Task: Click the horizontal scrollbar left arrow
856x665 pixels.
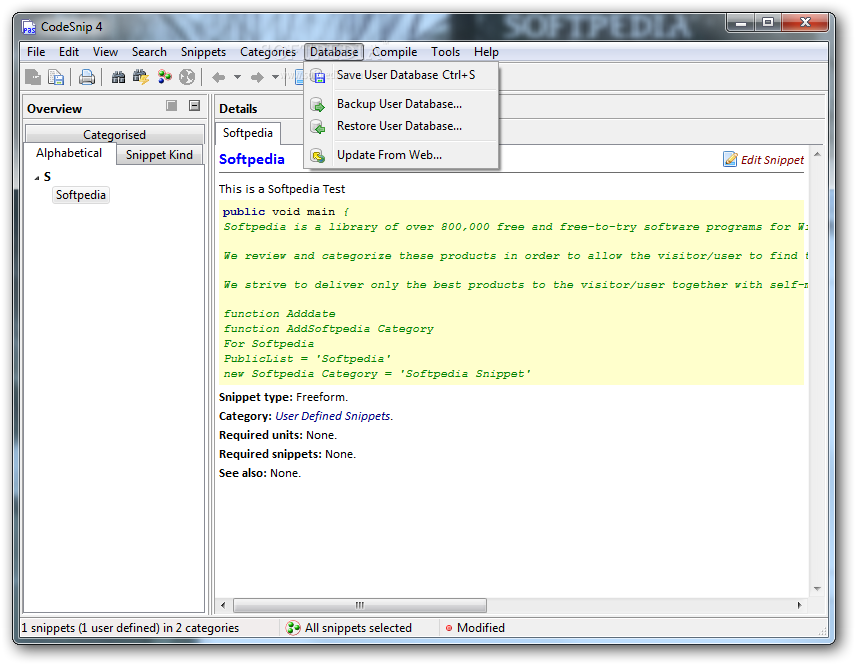Action: (223, 605)
